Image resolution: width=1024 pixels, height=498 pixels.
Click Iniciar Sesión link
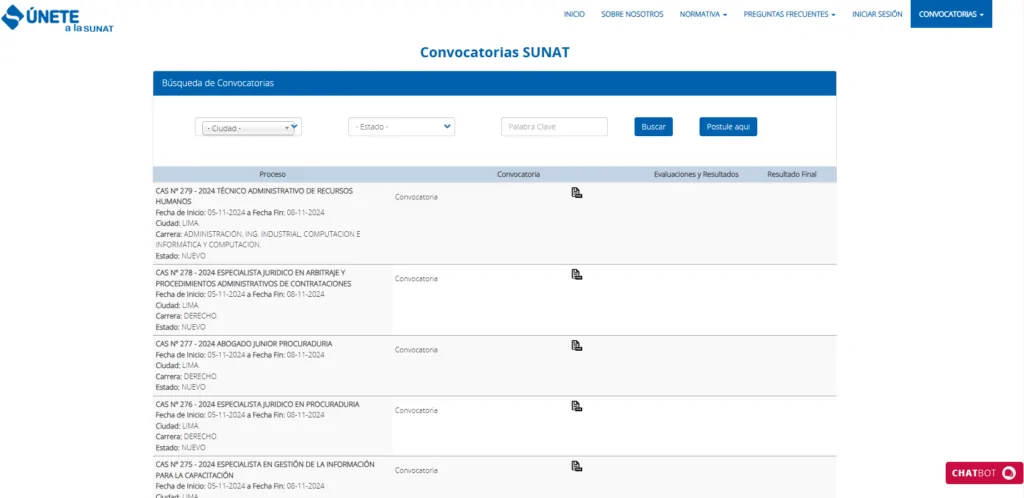tap(877, 14)
